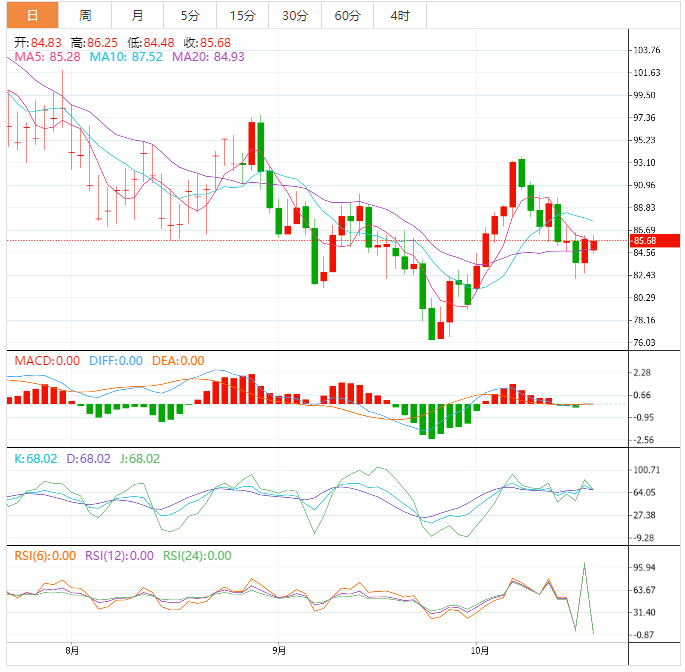The image size is (685, 672).
Task: Select the 60分 timeframe tab
Action: coord(348,15)
